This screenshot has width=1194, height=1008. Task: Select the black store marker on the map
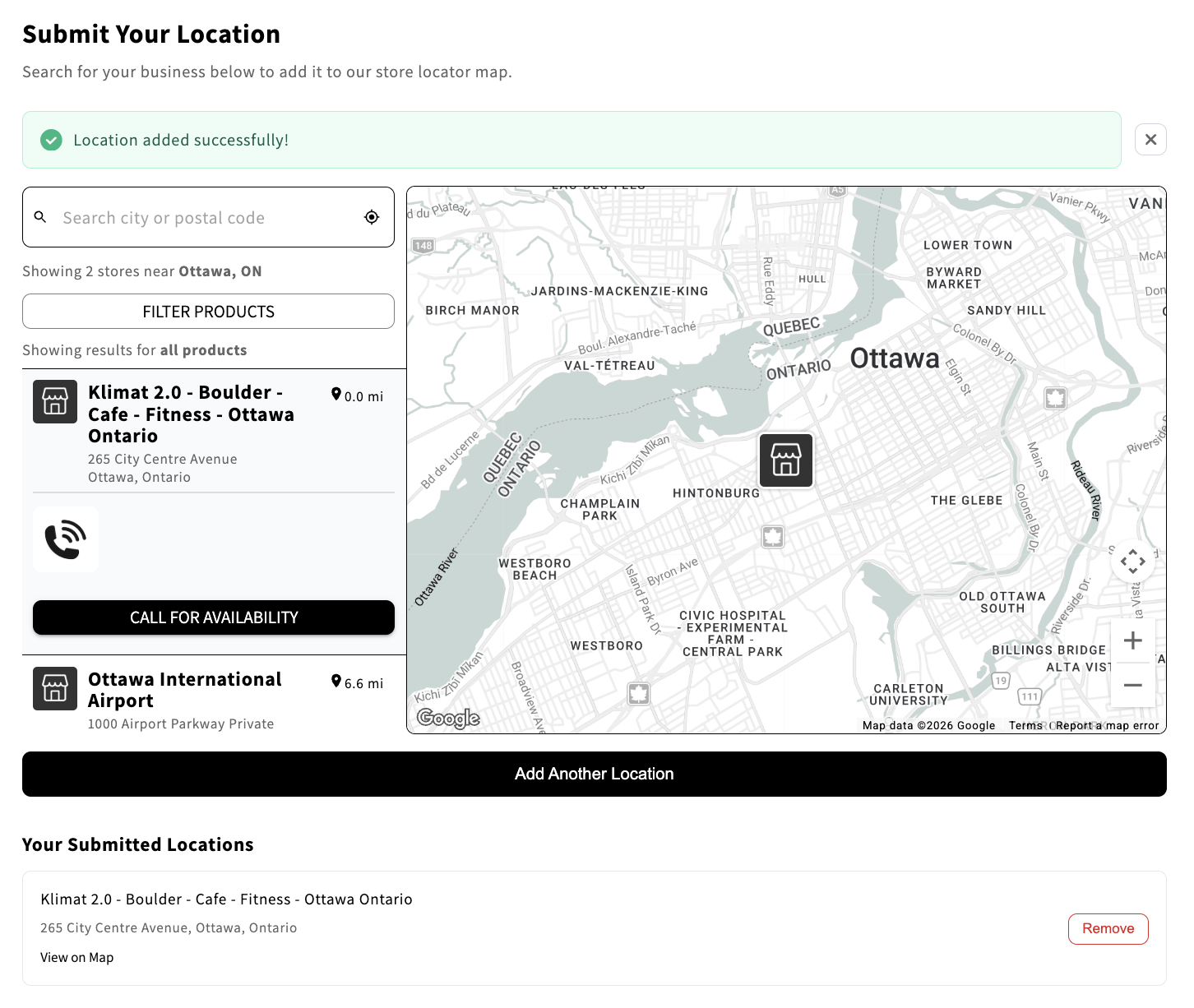(785, 460)
